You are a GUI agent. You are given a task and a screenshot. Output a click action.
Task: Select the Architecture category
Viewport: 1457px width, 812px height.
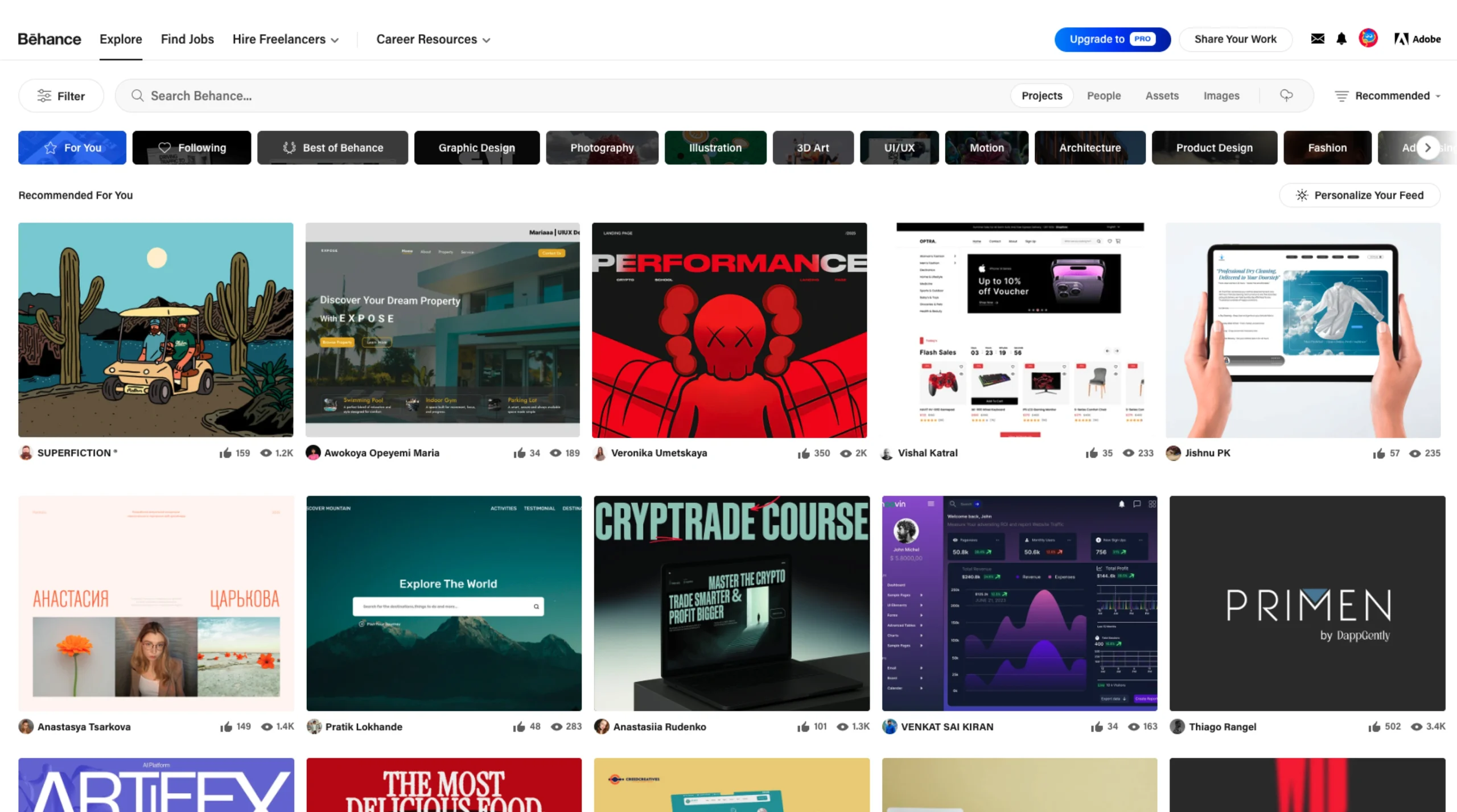tap(1089, 148)
